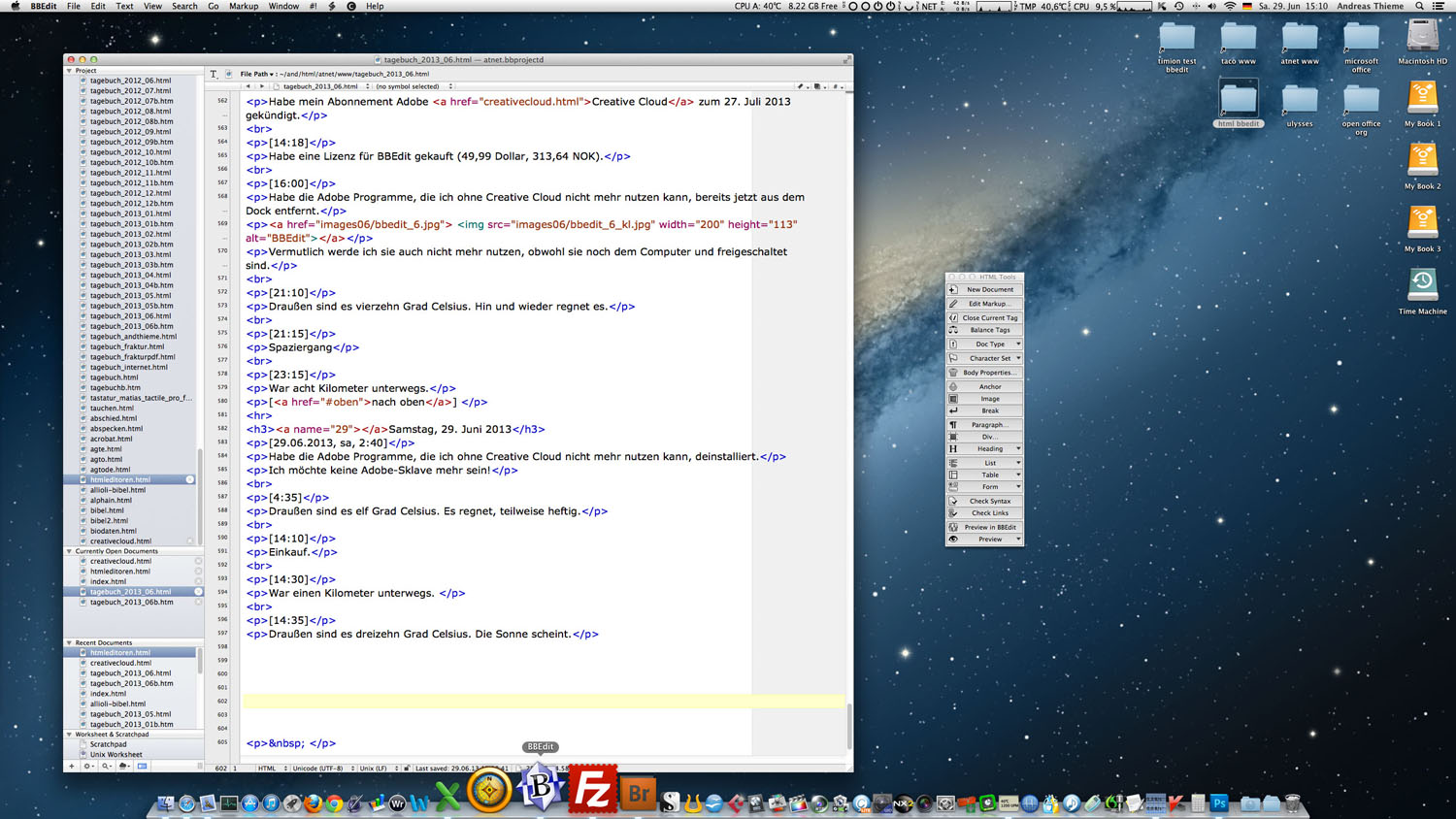This screenshot has height=819, width=1456.
Task: Click New Document in HTML Tools
Action: (984, 290)
